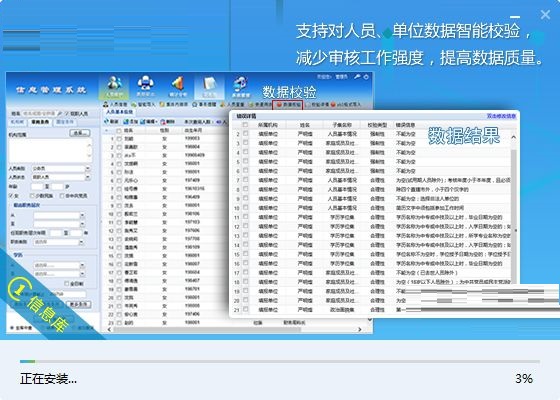
Task: Toggle the 少数民族 checkbox
Action: [x=32, y=196]
